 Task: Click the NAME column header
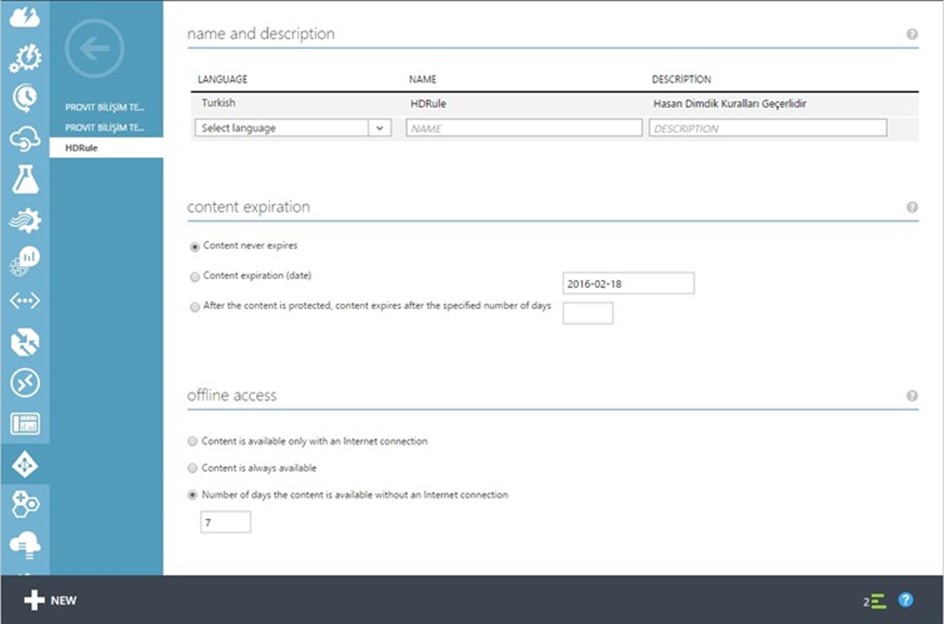pyautogui.click(x=423, y=80)
